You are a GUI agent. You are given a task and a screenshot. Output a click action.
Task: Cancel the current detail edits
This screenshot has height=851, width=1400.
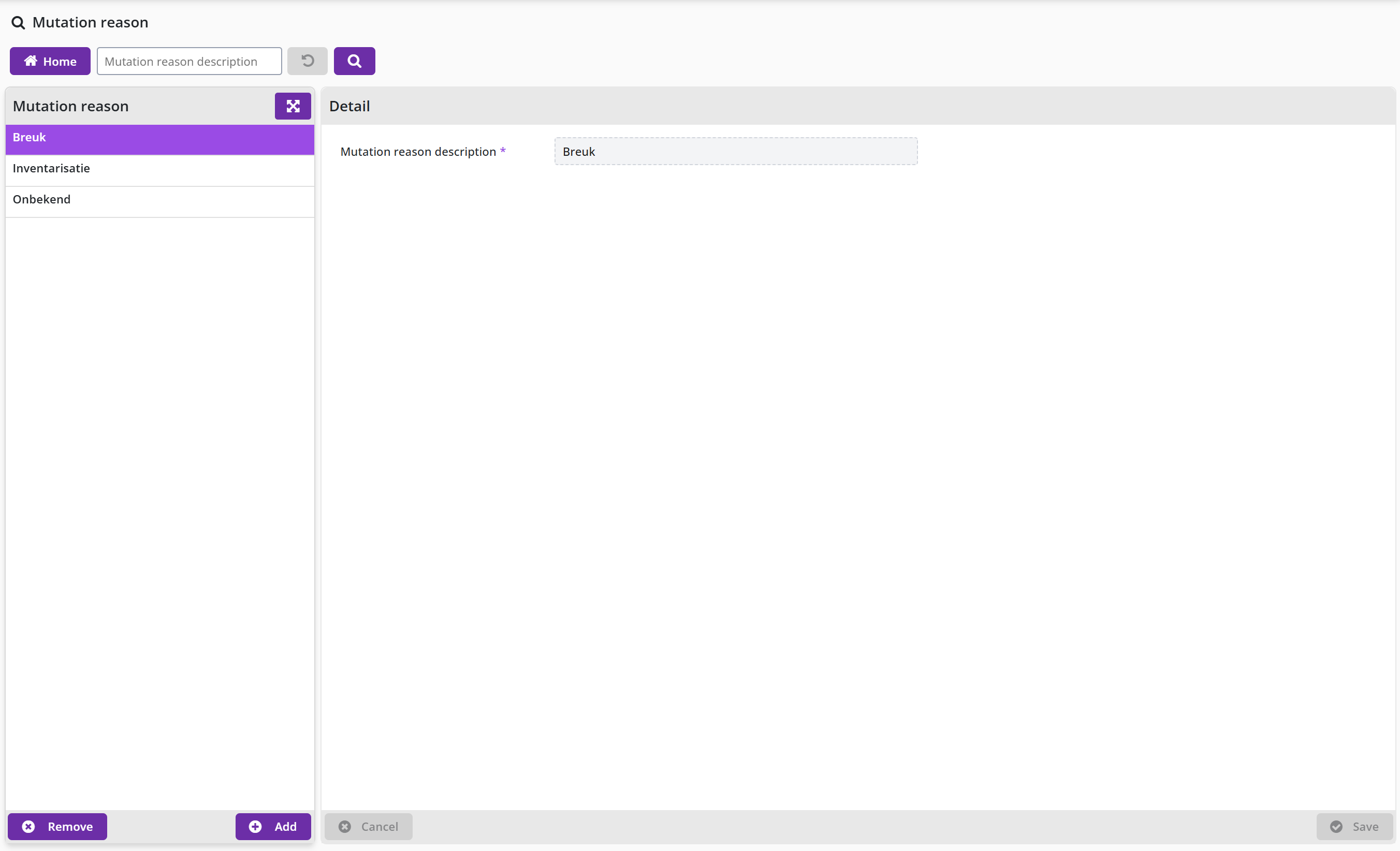point(369,827)
